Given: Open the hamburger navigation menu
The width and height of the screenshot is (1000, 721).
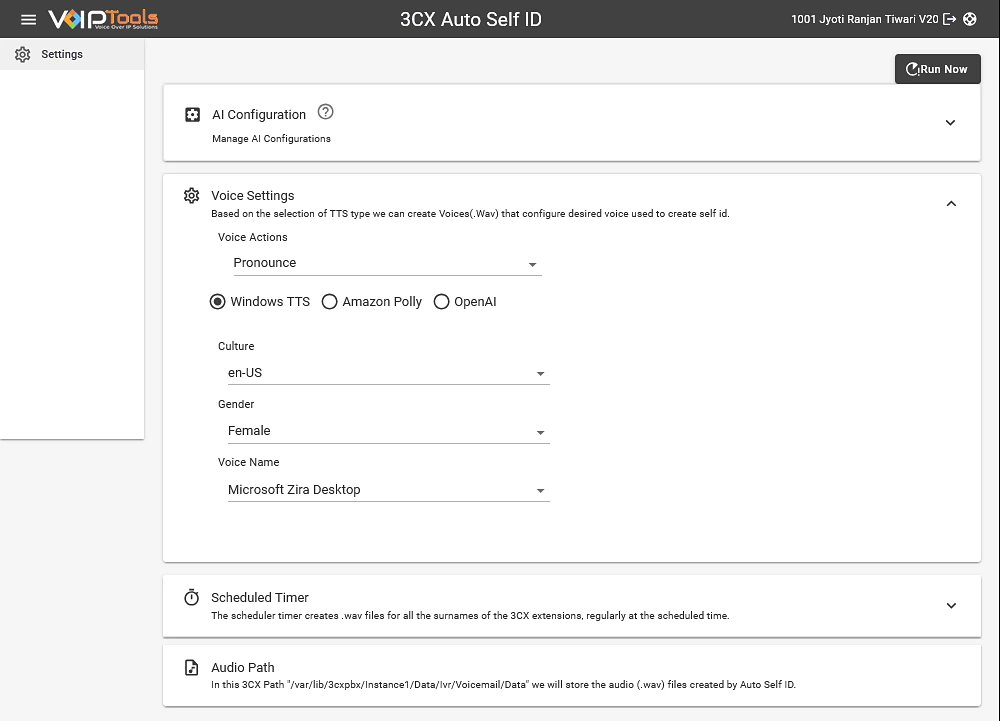Looking at the screenshot, I should (28, 19).
